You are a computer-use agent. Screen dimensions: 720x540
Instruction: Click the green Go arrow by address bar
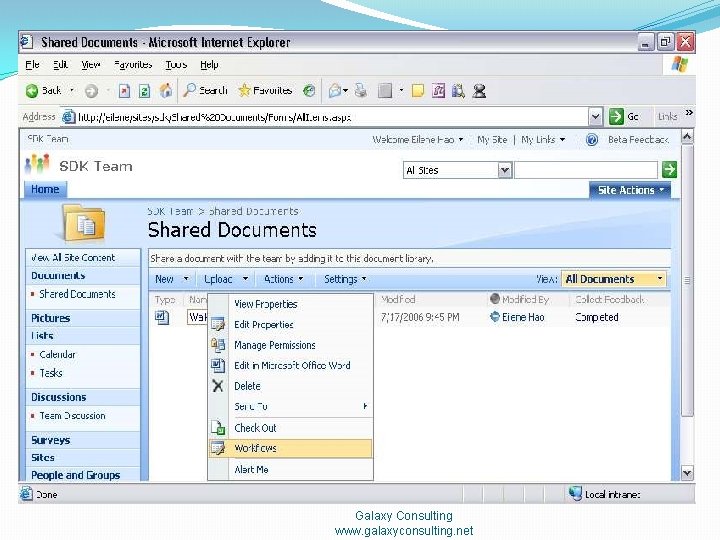tap(616, 117)
